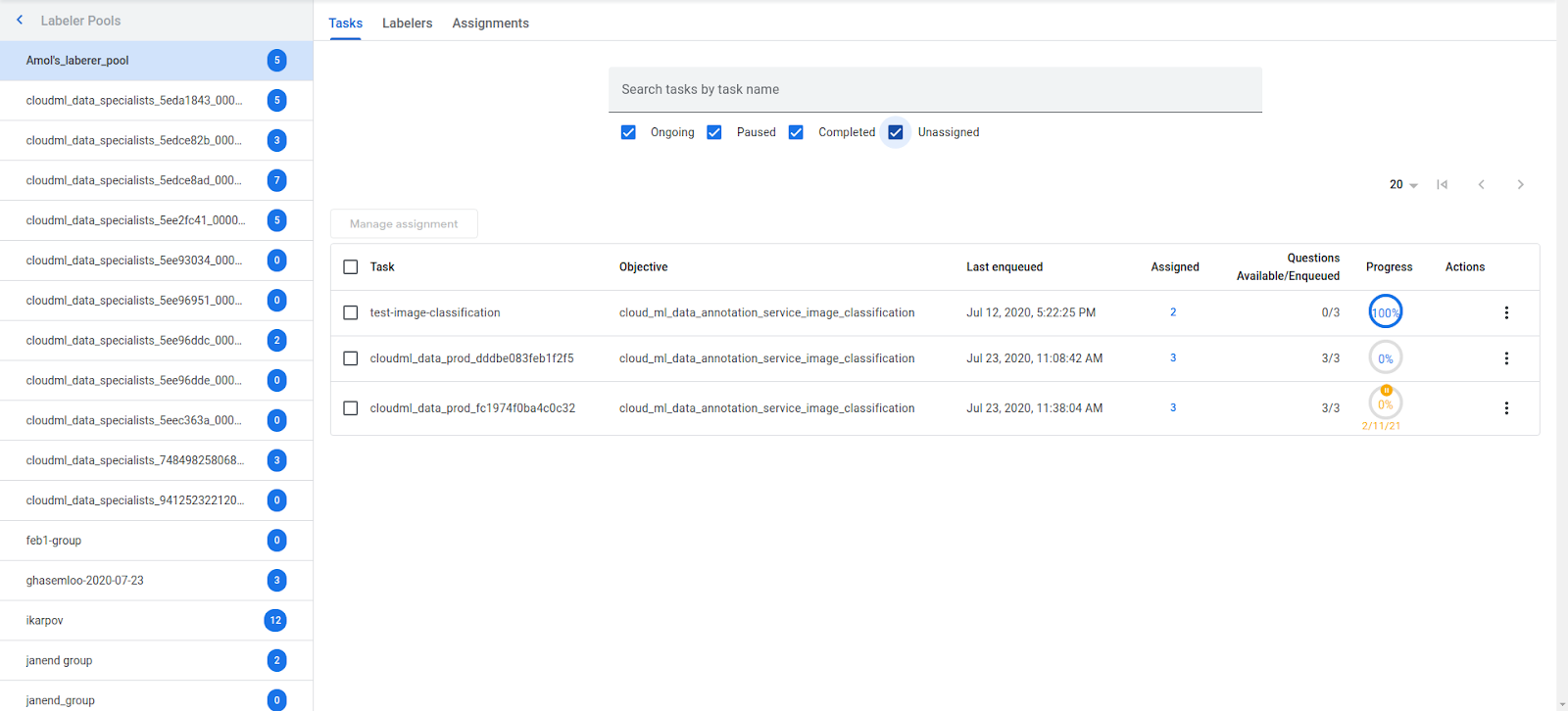
Task: Click the 12 count badge next to ikarpov
Action: coord(275,620)
